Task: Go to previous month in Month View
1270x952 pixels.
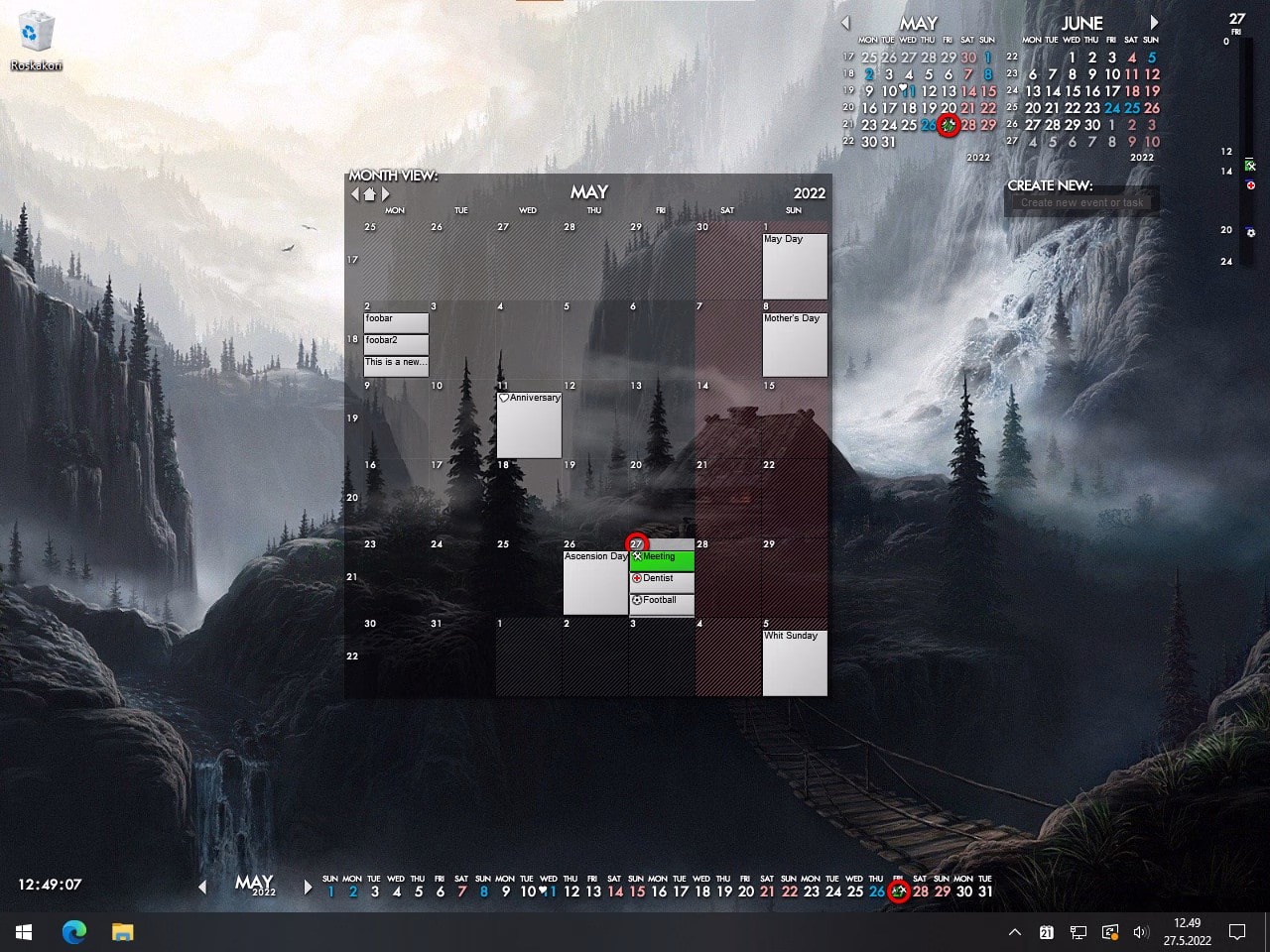Action: [x=355, y=194]
